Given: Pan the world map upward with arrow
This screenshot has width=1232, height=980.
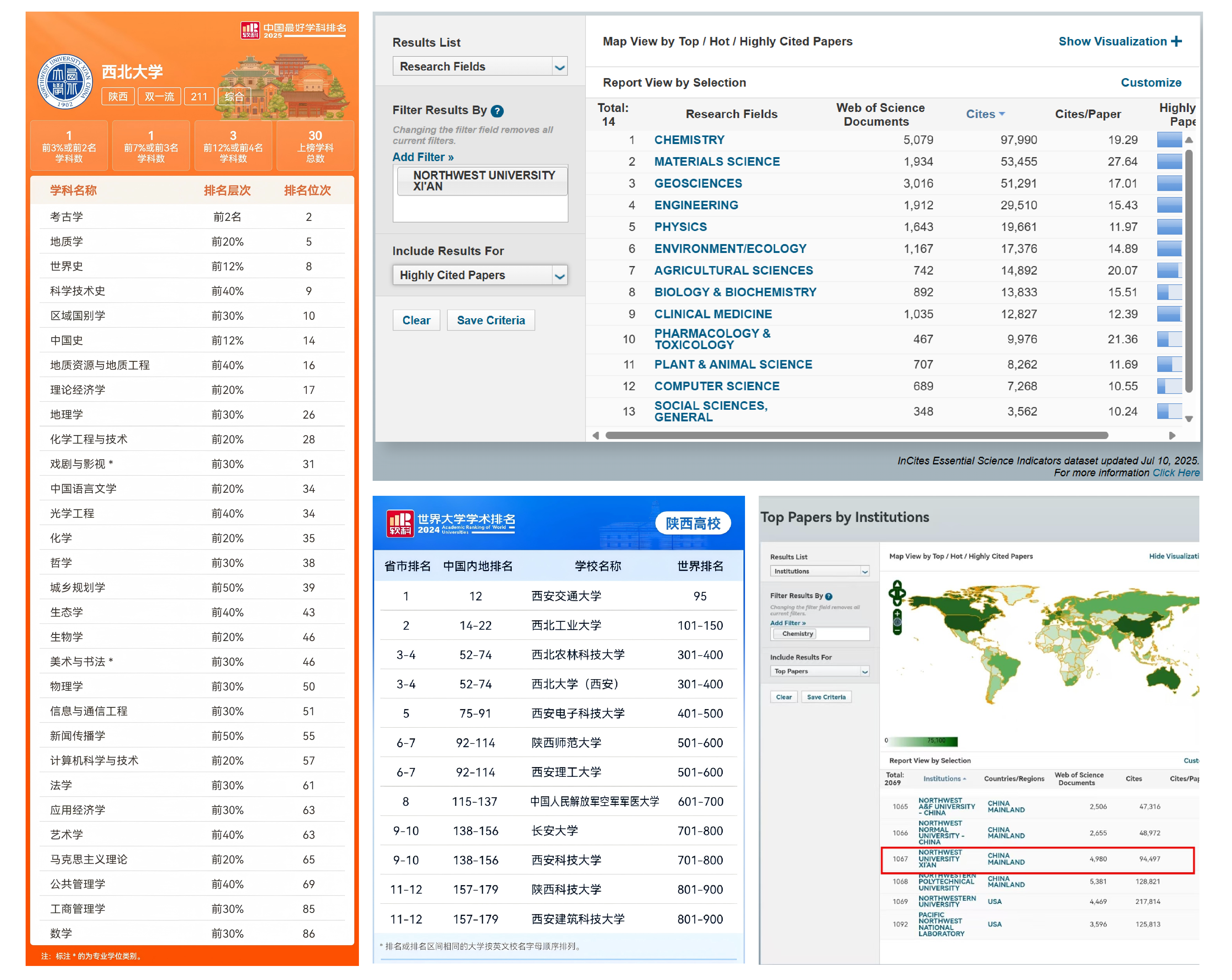Looking at the screenshot, I should (897, 585).
